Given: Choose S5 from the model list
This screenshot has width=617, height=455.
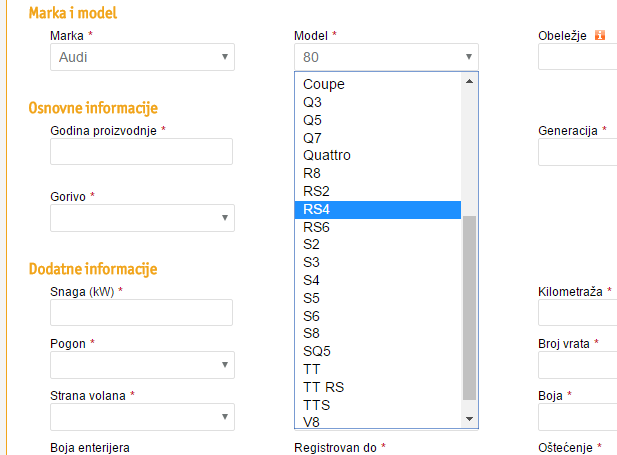Looking at the screenshot, I should point(378,298).
